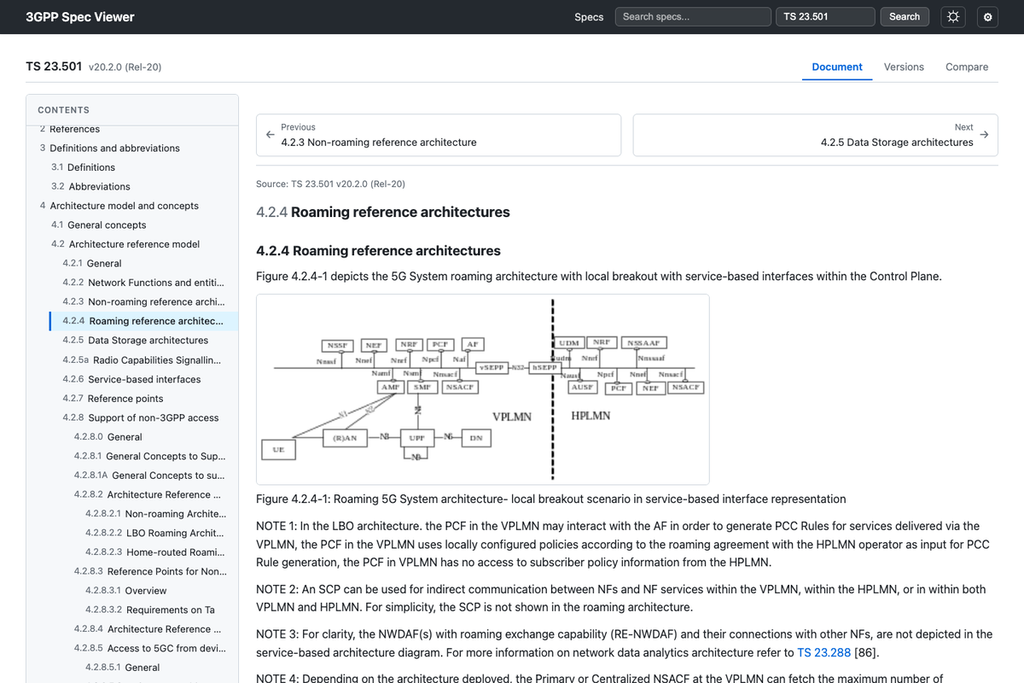Click the roaming architecture figure image
Image resolution: width=1024 pixels, height=683 pixels.
point(483,389)
